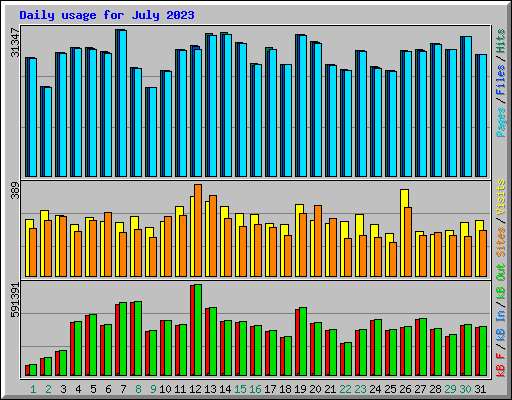Image resolution: width=512 pixels, height=400 pixels.
Task: Click day label 23 on the x-axis
Action: pos(360,389)
